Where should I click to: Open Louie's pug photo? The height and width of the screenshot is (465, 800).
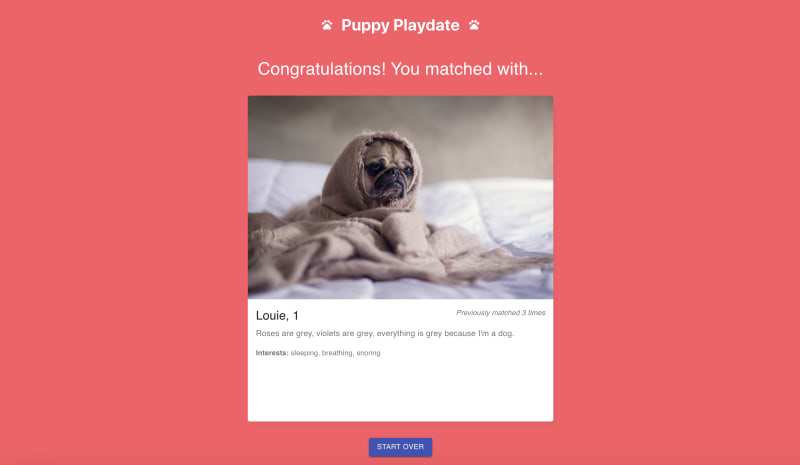[400, 197]
